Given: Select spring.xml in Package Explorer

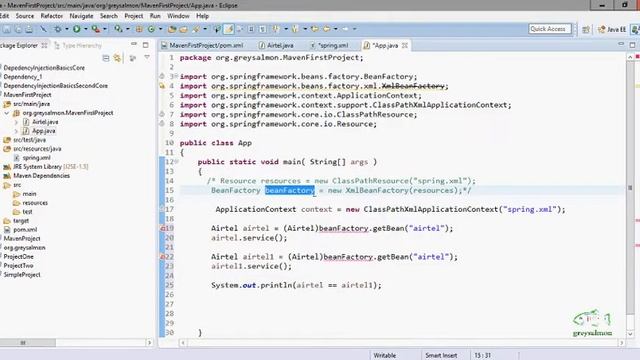Looking at the screenshot, I should pos(32,158).
